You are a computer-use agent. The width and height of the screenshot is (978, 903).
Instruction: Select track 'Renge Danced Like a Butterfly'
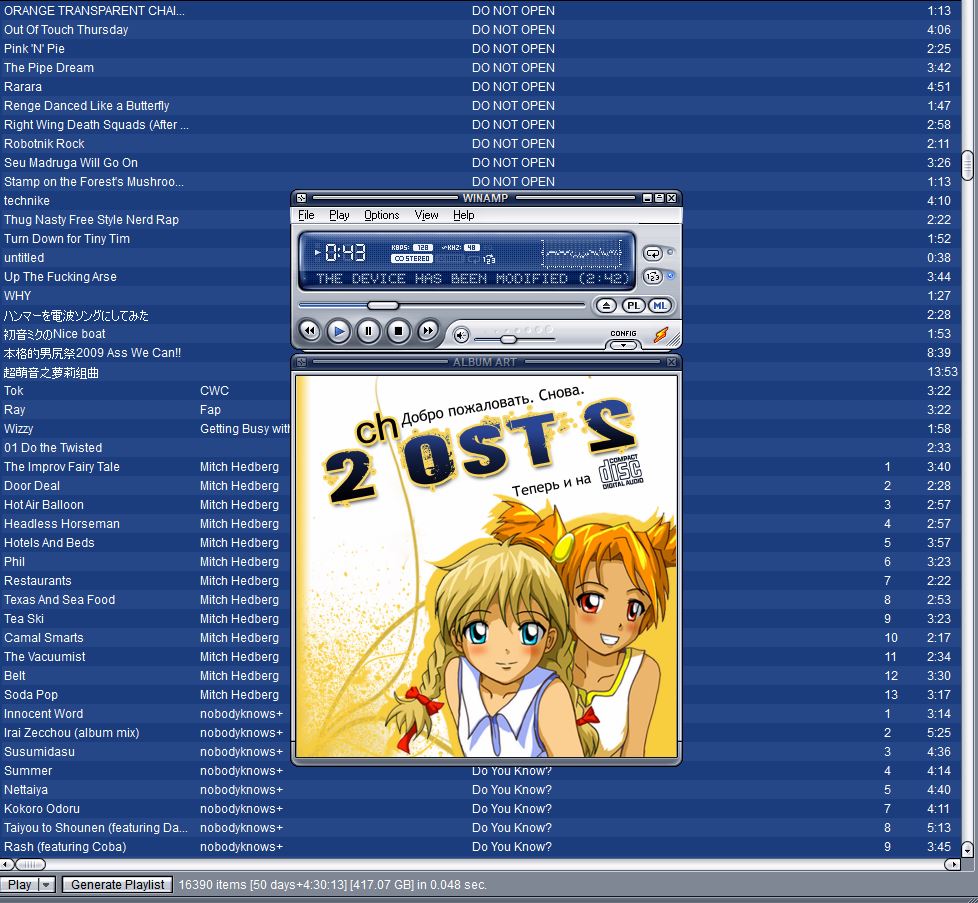click(x=87, y=105)
